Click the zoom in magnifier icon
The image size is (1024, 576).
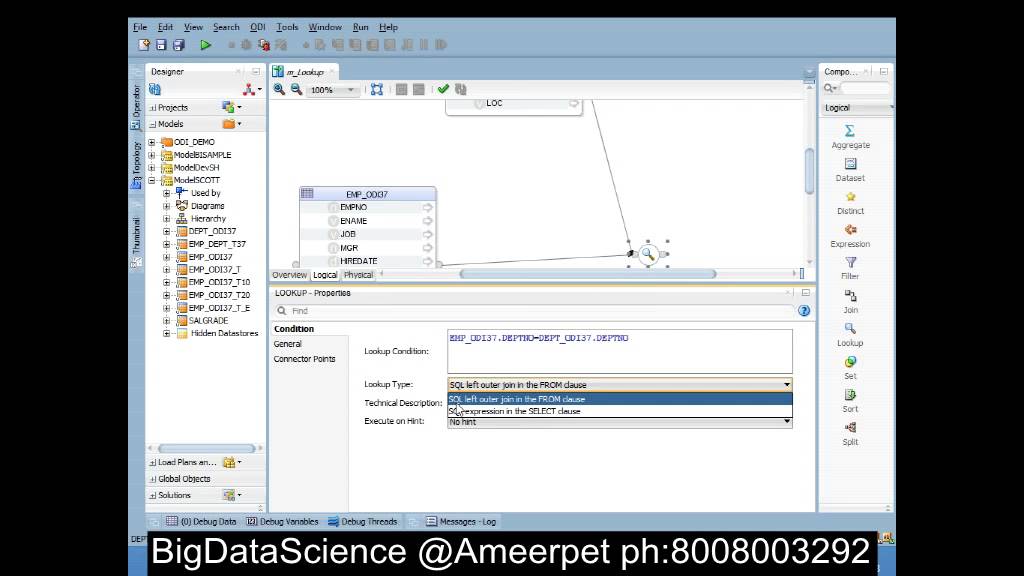(x=280, y=89)
